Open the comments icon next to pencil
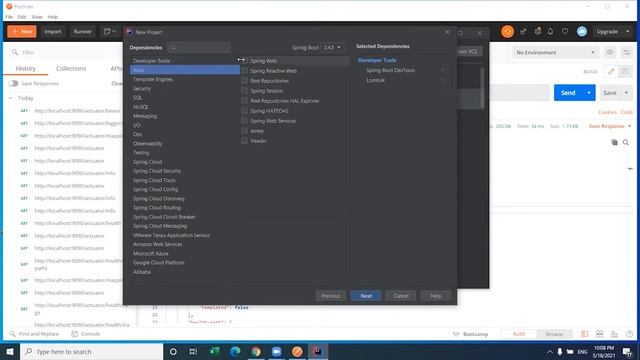The image size is (640, 360). pyautogui.click(x=625, y=71)
